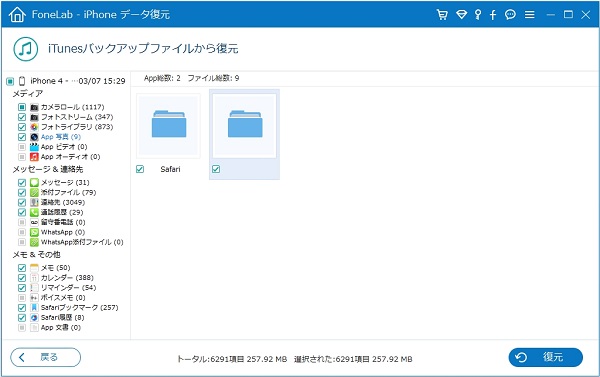
Task: Uncheck the フォトストリーム checkbox
Action: (22, 117)
